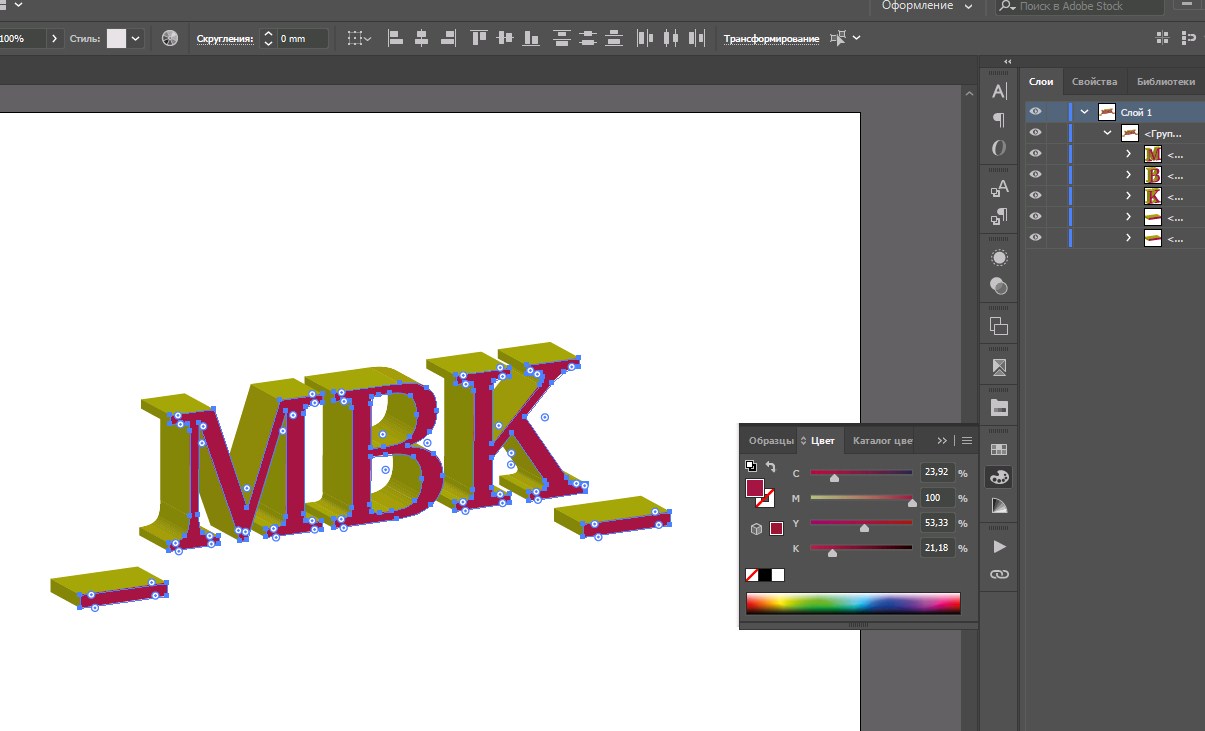Switch to the Каталог цветов tab
Screen dimensions: 1205x731
pyautogui.click(x=882, y=440)
